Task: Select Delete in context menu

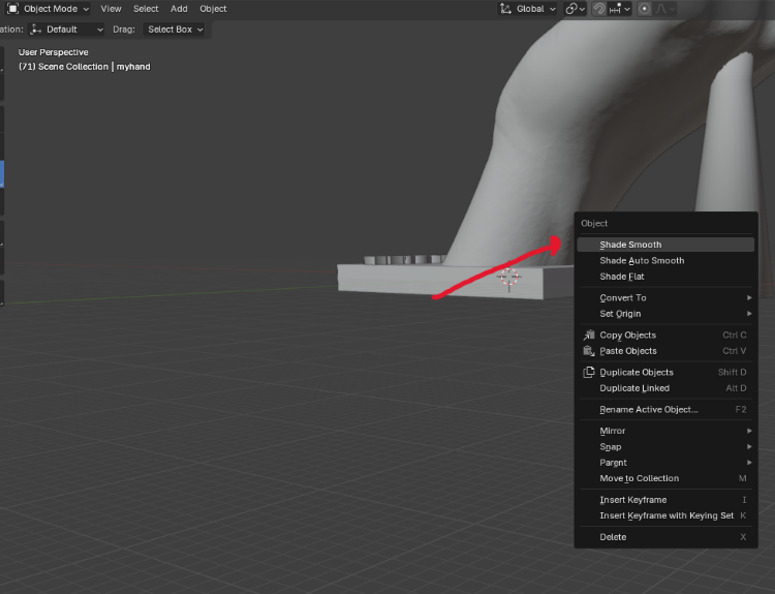Action: coord(665,537)
